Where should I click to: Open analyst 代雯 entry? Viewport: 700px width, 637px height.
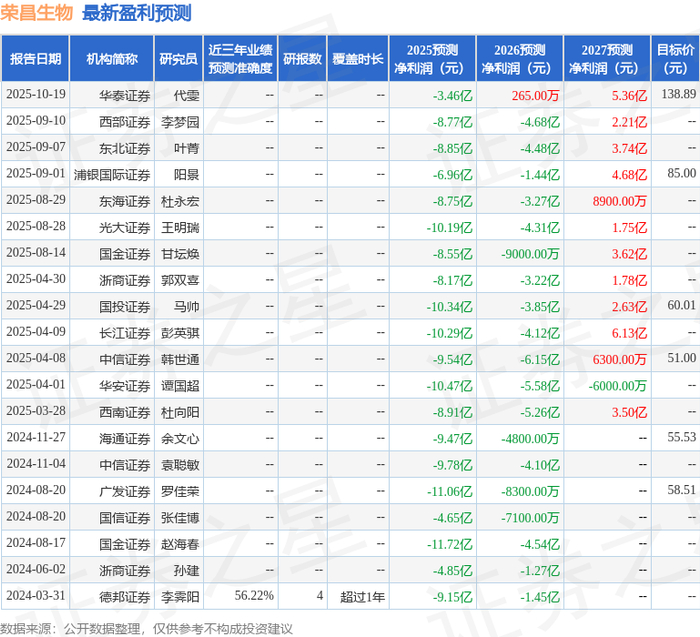[x=187, y=95]
